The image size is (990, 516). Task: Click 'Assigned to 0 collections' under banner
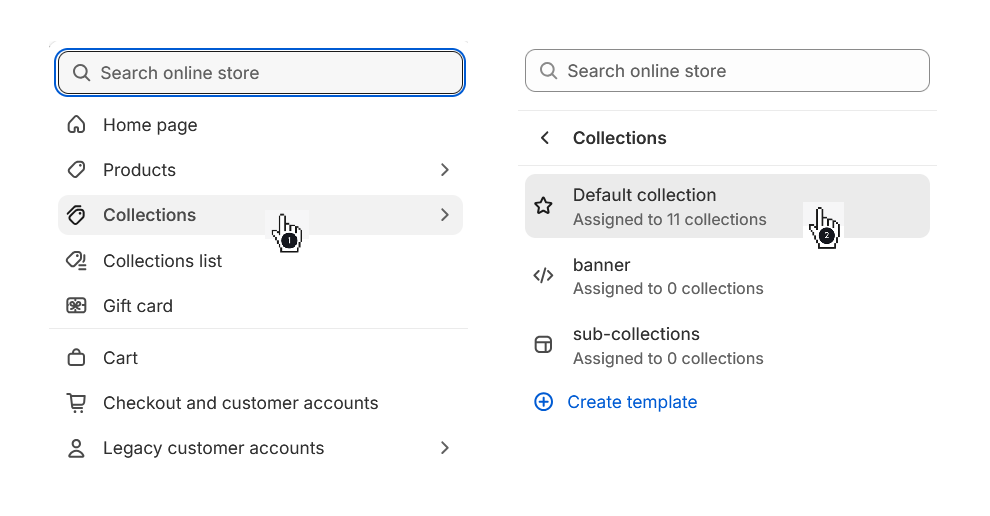tap(668, 288)
